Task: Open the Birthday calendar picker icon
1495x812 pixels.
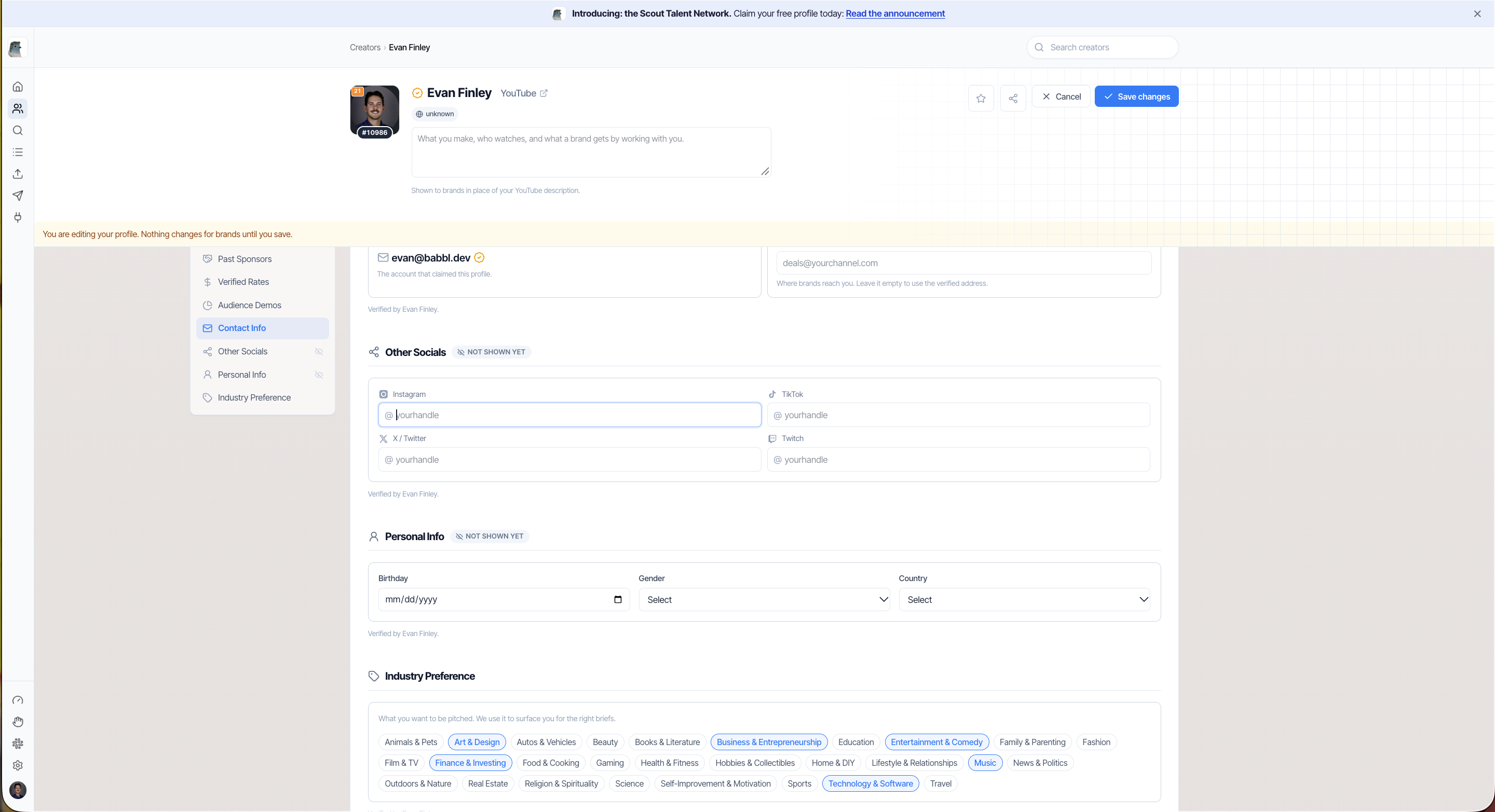Action: (618, 600)
